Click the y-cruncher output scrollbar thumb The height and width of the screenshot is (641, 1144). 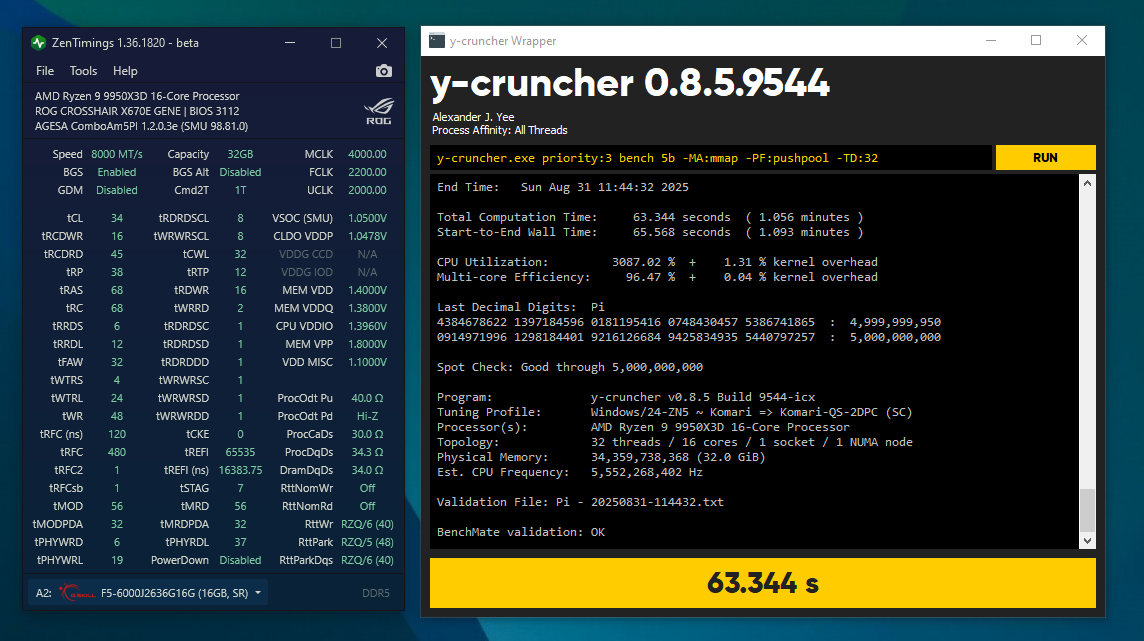(1087, 510)
